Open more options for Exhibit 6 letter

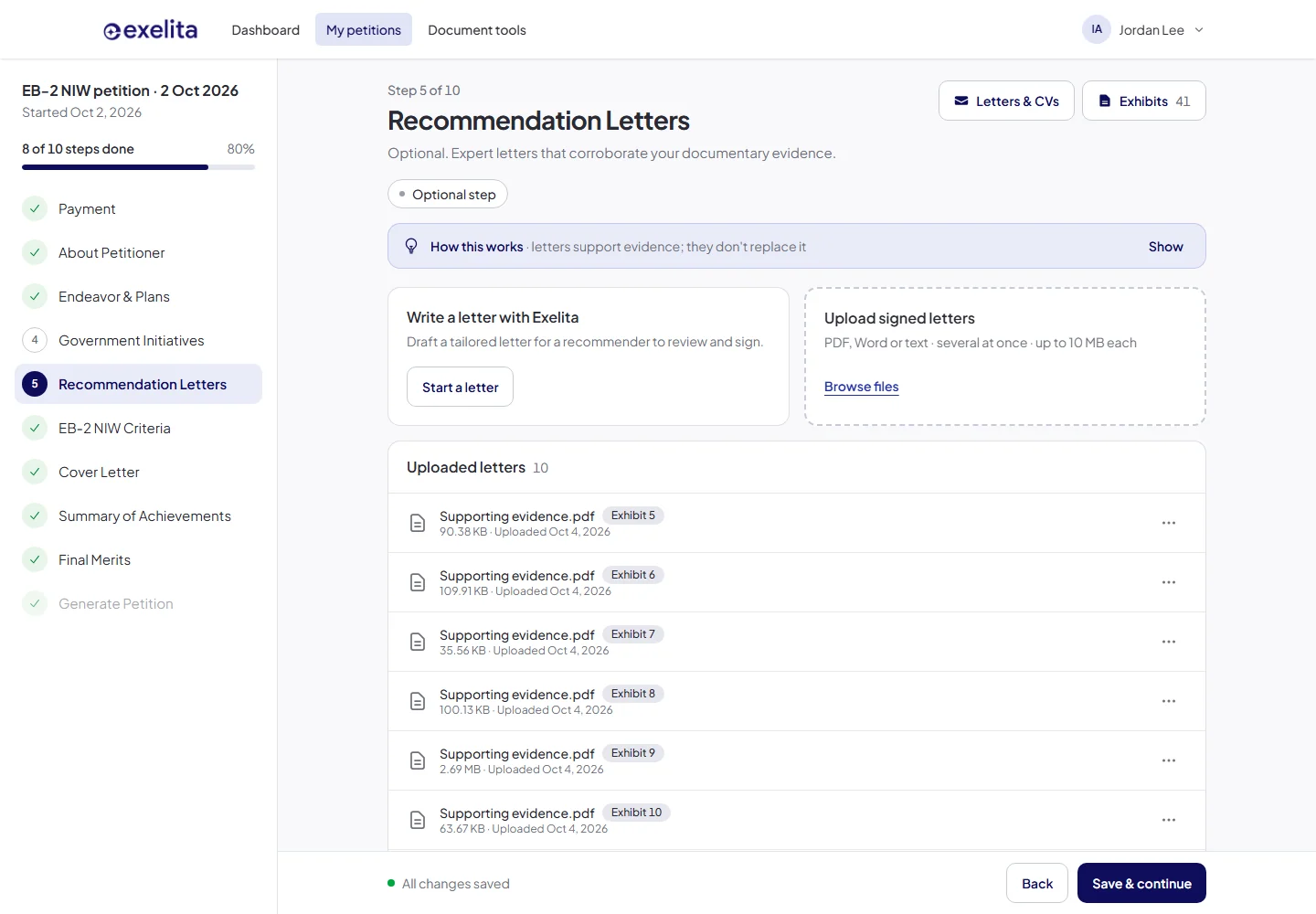point(1169,582)
